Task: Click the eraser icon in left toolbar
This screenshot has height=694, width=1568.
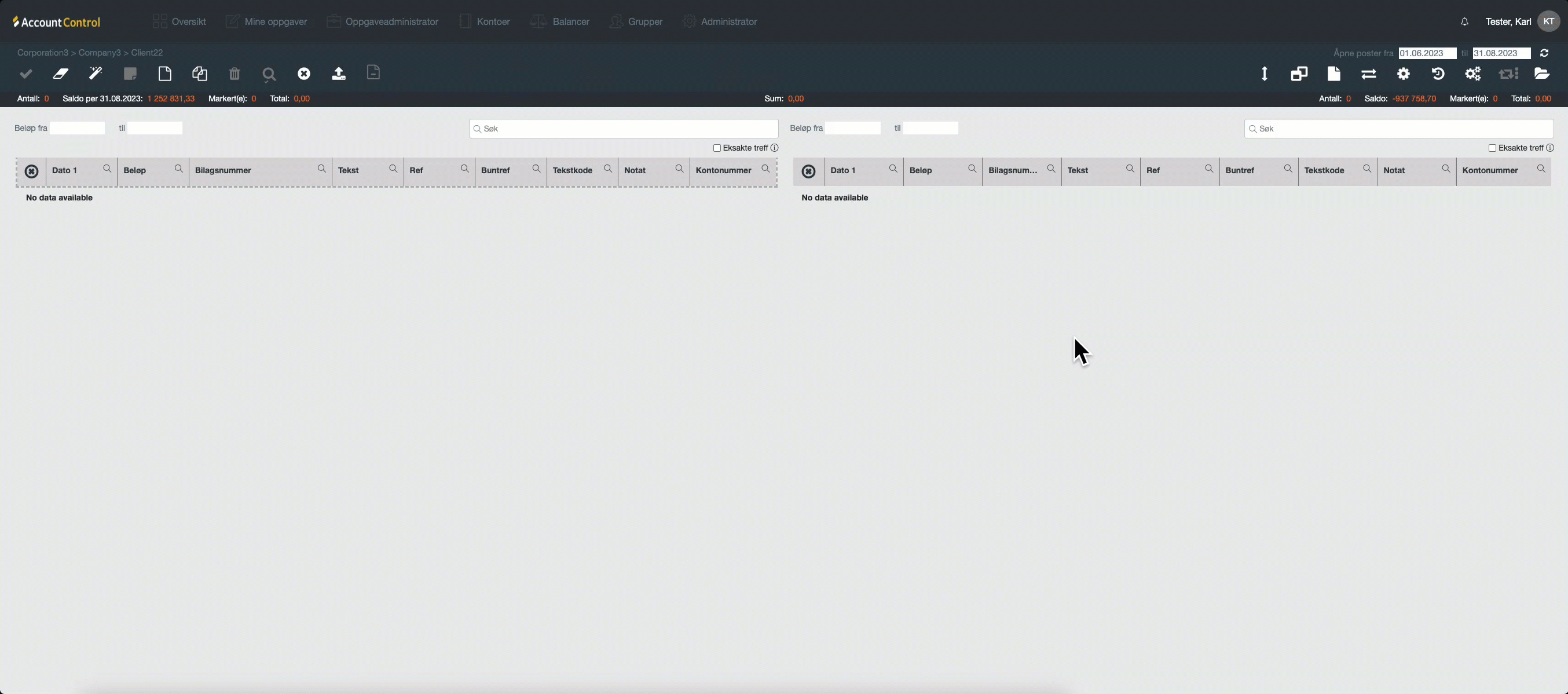Action: (x=60, y=74)
